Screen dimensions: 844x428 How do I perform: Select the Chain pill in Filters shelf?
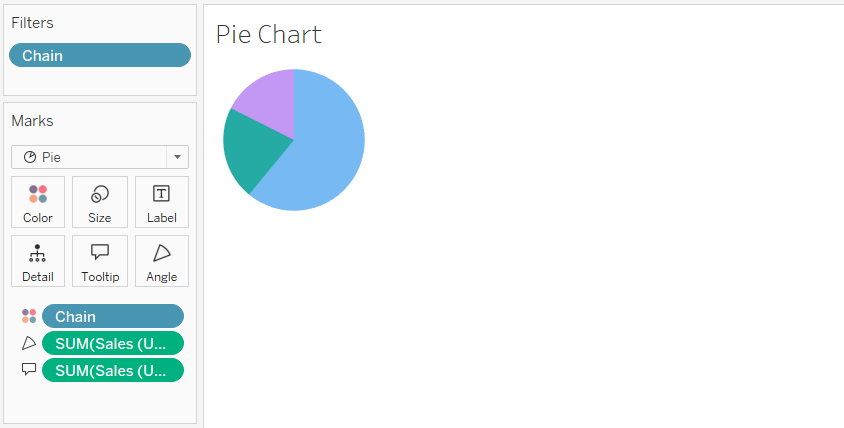point(99,55)
